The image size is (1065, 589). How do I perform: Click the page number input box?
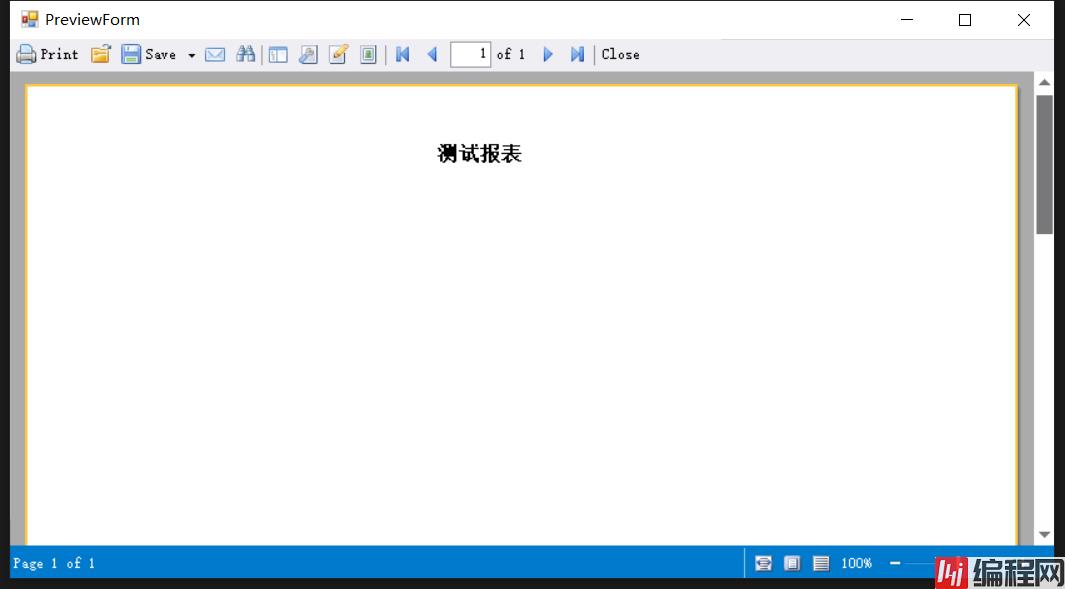tap(470, 55)
